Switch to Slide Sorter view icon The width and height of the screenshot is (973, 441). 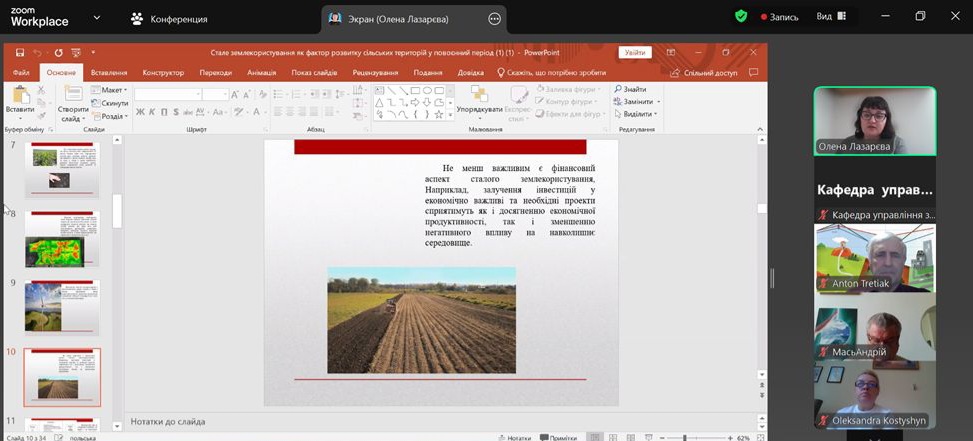[x=613, y=437]
